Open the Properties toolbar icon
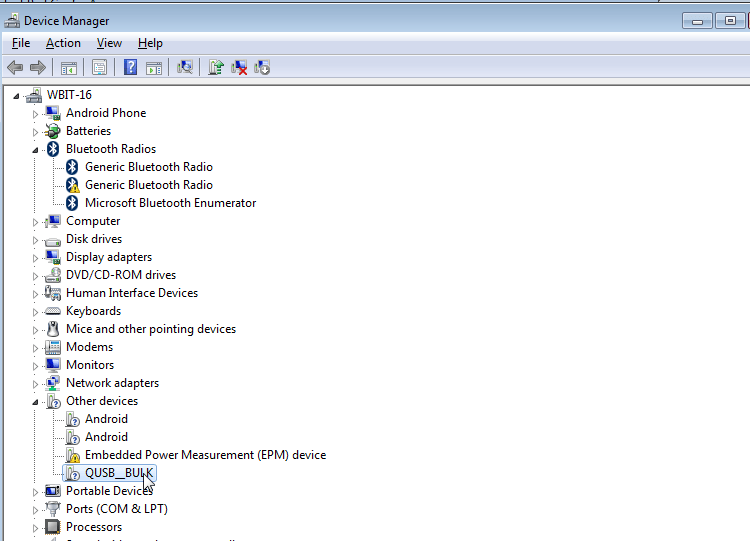Viewport: 750px width, 541px height. point(99,67)
